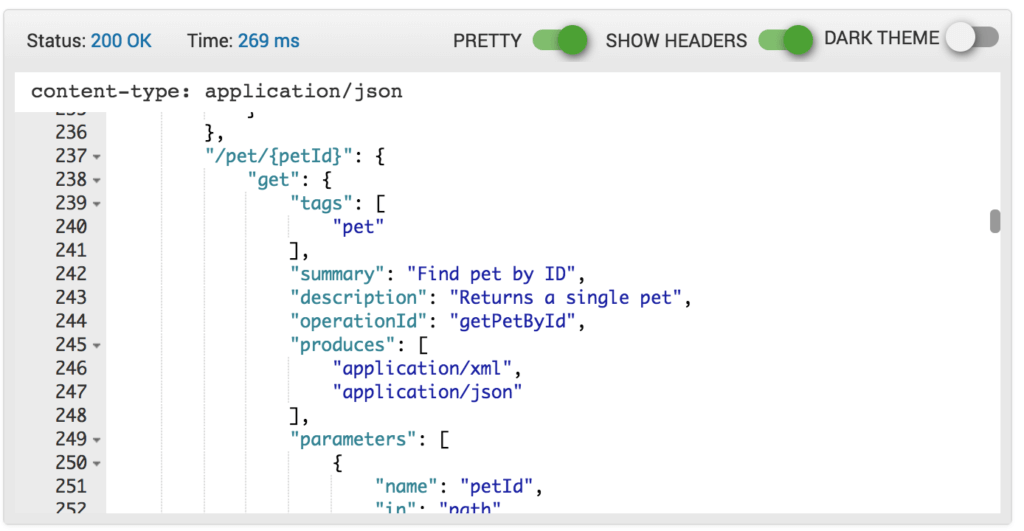Enable the DARK THEME switch
This screenshot has height=531, width=1024.
coord(972,37)
